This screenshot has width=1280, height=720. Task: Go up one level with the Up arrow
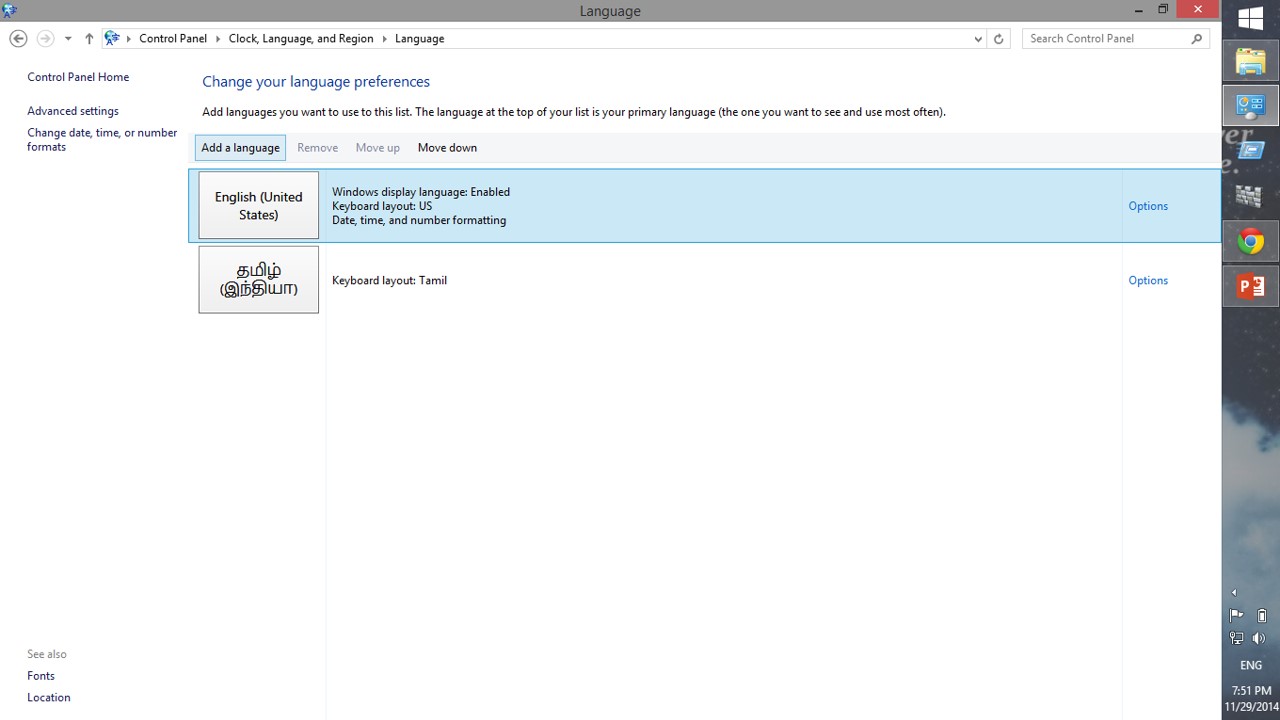[x=89, y=38]
